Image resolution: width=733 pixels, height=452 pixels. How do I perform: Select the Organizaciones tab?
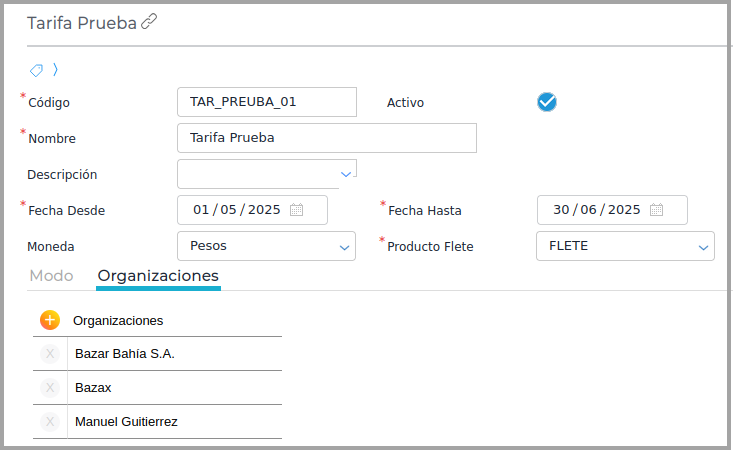pos(158,276)
